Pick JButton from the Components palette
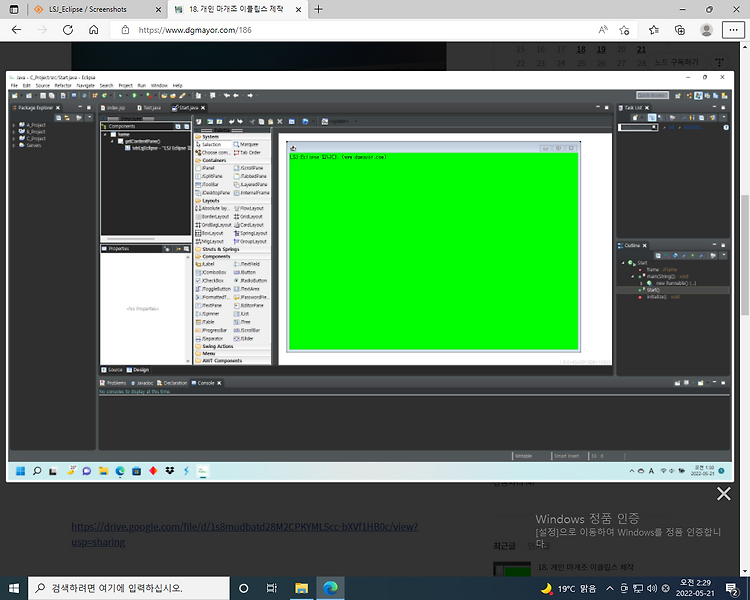 pyautogui.click(x=244, y=272)
